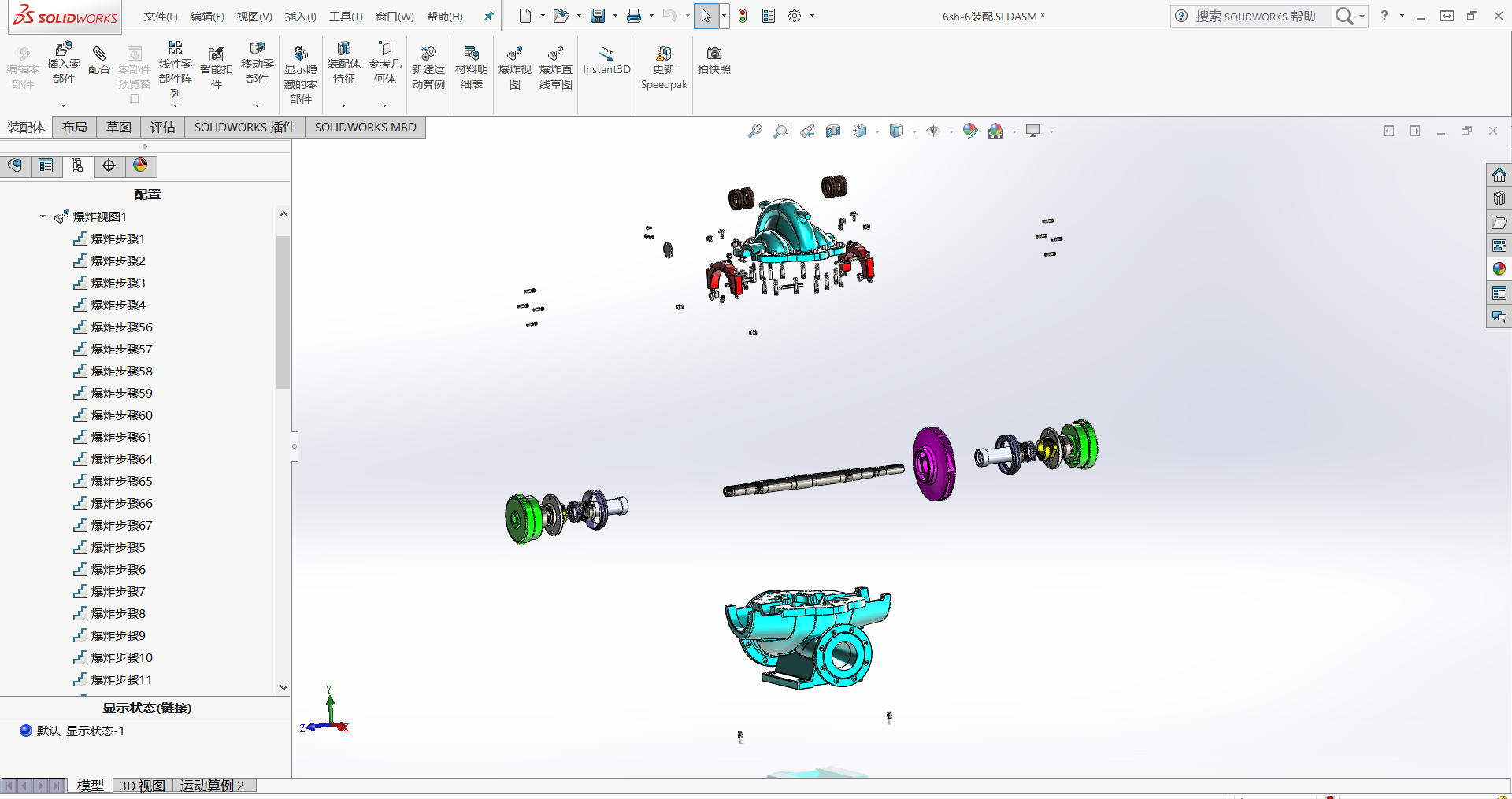
Task: Open the DisplayManager tab
Action: (140, 165)
